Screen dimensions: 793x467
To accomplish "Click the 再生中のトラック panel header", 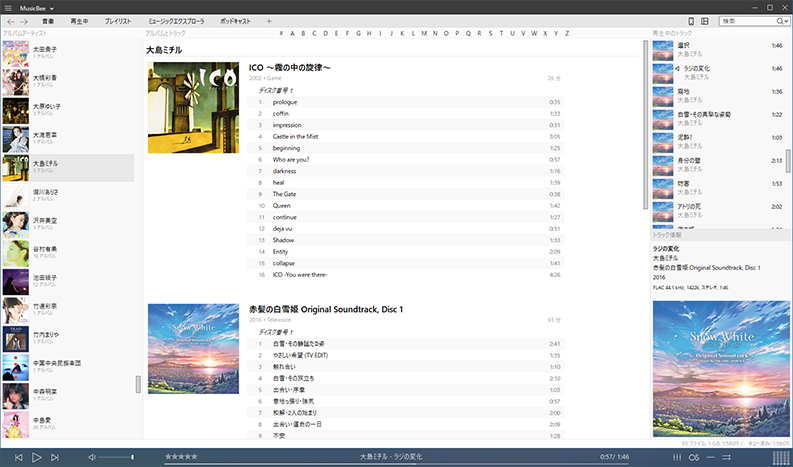I will [x=672, y=33].
